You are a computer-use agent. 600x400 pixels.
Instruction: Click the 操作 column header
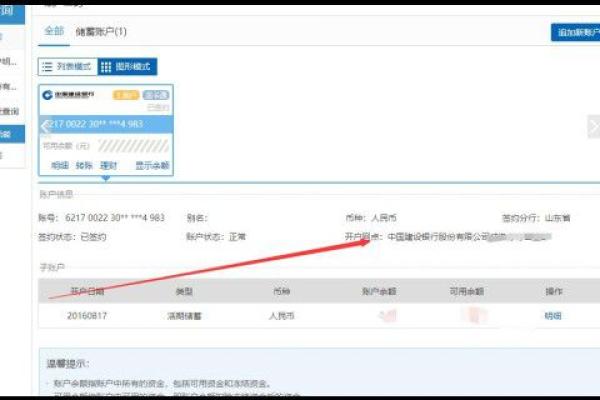[x=554, y=292]
